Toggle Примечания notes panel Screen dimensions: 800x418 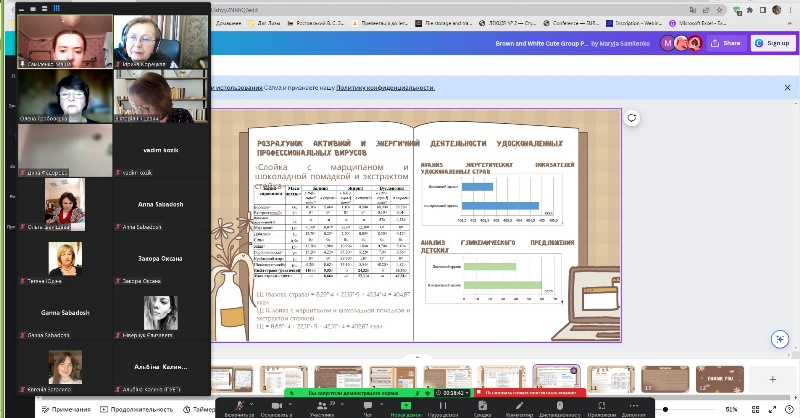[x=66, y=409]
